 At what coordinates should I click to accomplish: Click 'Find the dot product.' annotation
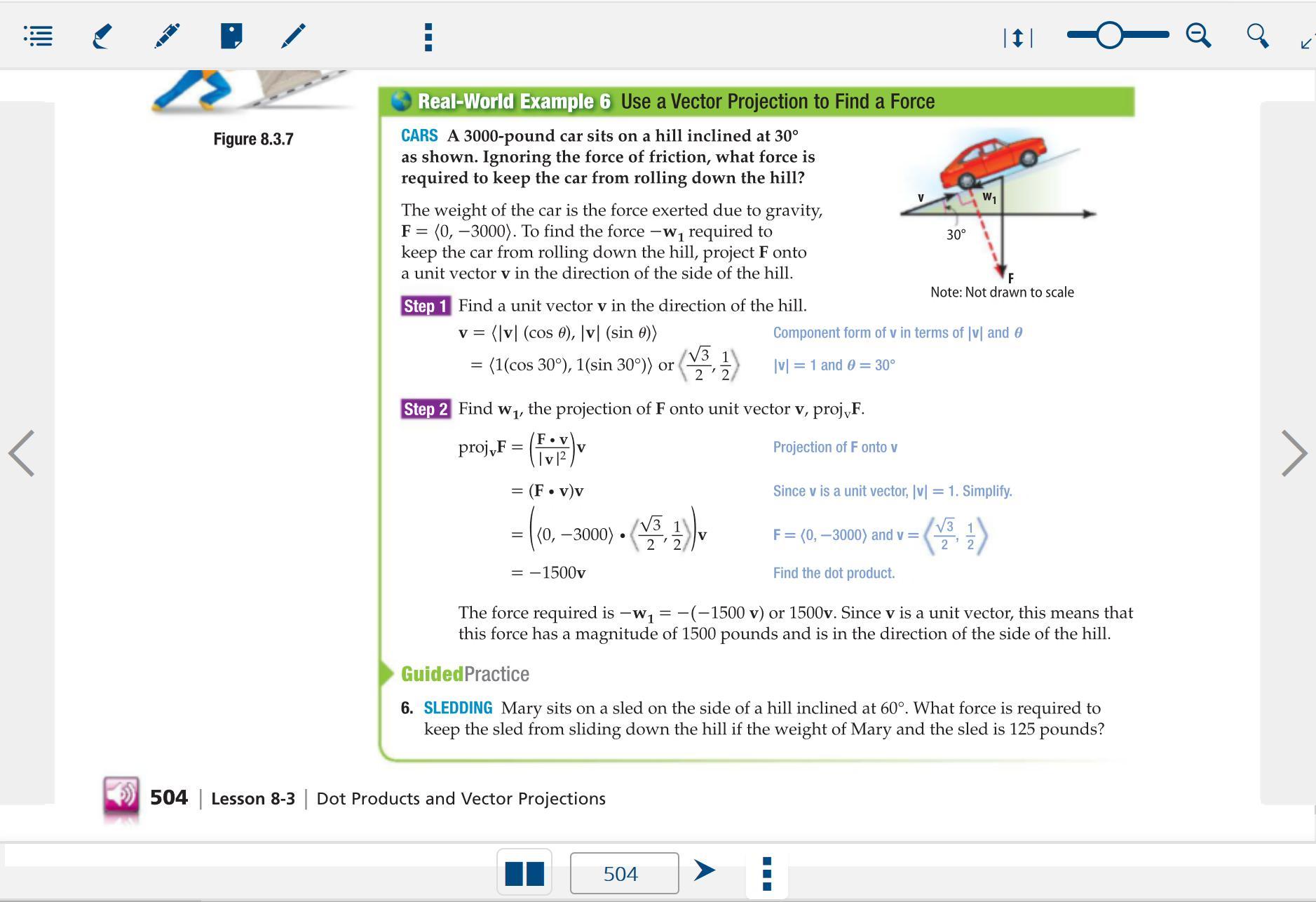point(834,573)
